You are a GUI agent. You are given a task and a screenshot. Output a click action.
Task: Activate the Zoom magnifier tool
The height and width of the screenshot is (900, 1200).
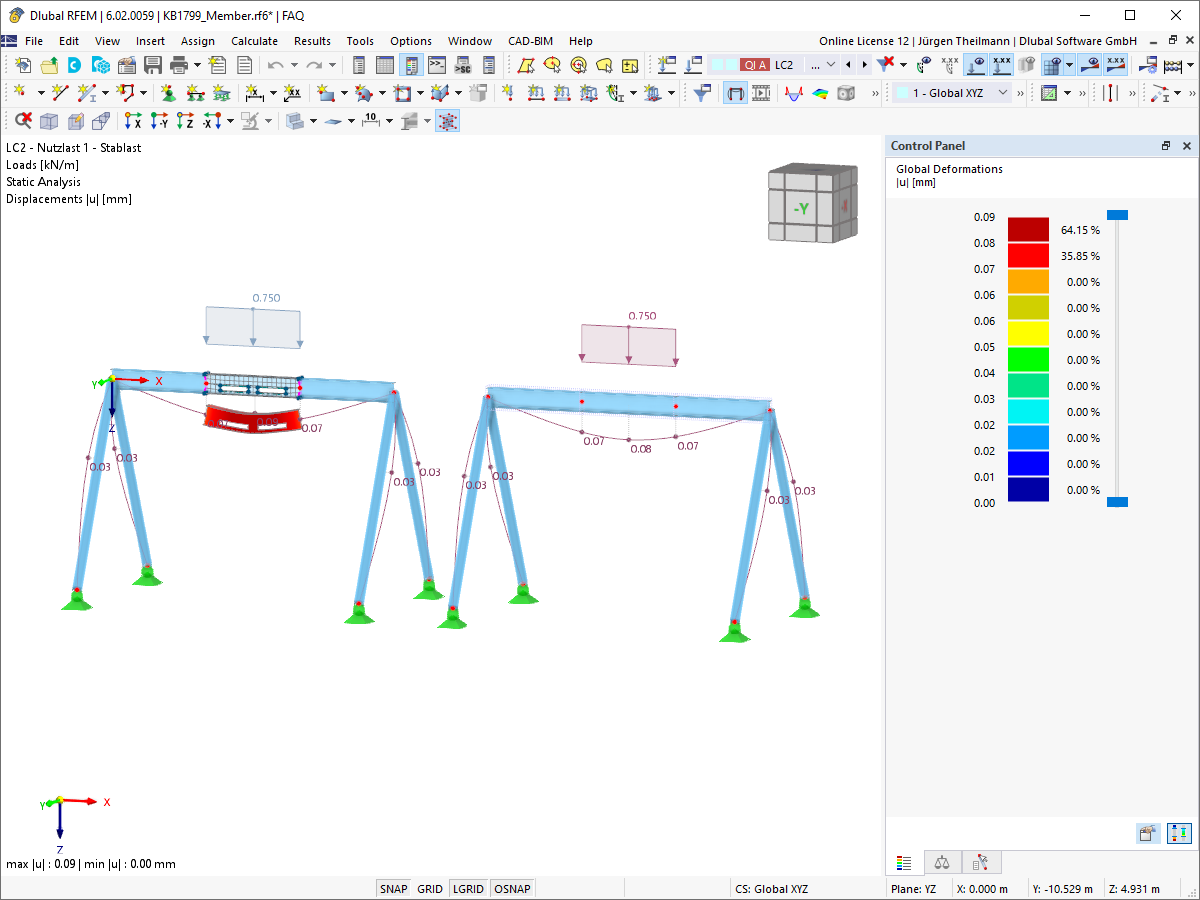click(22, 120)
